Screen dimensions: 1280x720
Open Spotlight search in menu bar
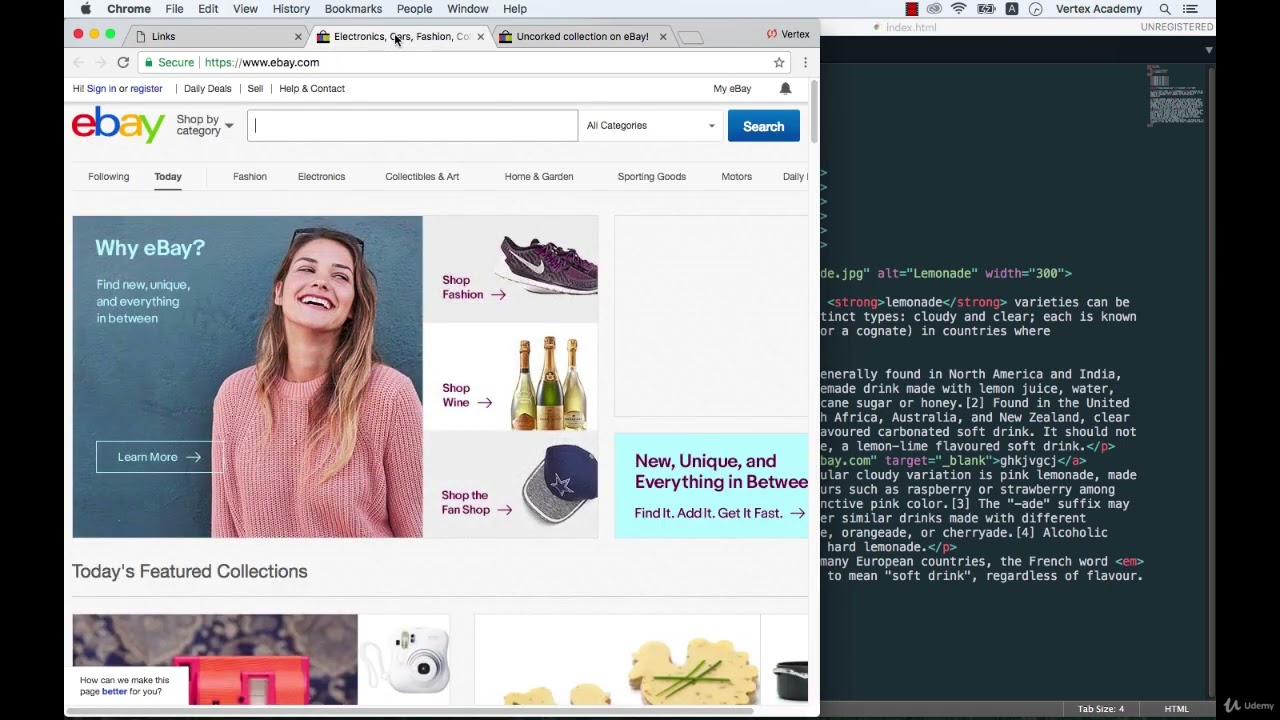[1165, 9]
